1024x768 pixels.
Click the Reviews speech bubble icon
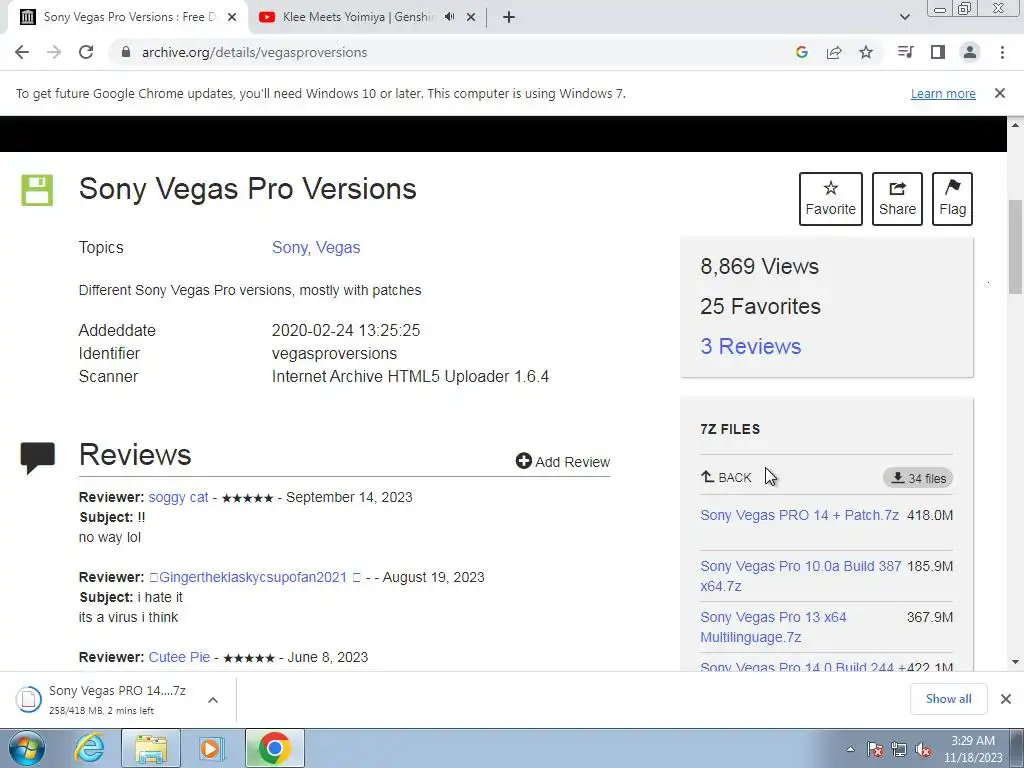point(37,458)
